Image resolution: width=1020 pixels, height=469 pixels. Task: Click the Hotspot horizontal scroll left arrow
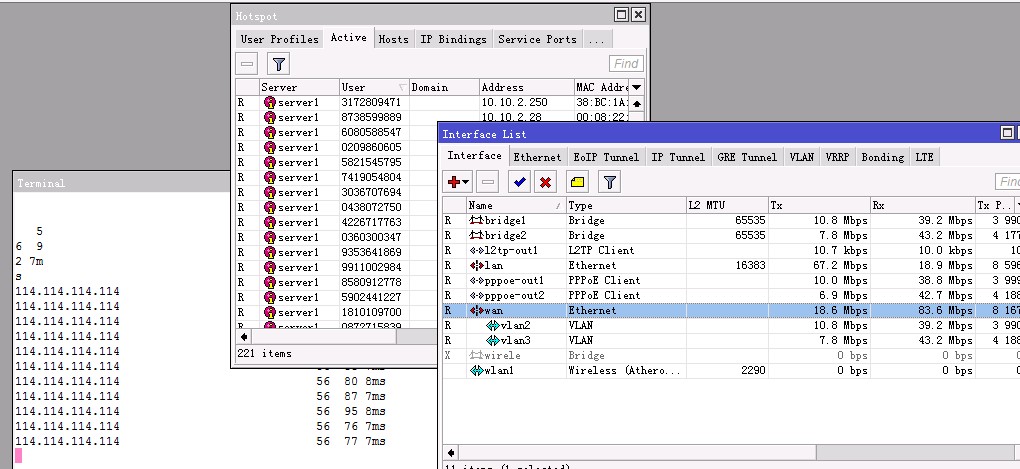click(x=244, y=337)
